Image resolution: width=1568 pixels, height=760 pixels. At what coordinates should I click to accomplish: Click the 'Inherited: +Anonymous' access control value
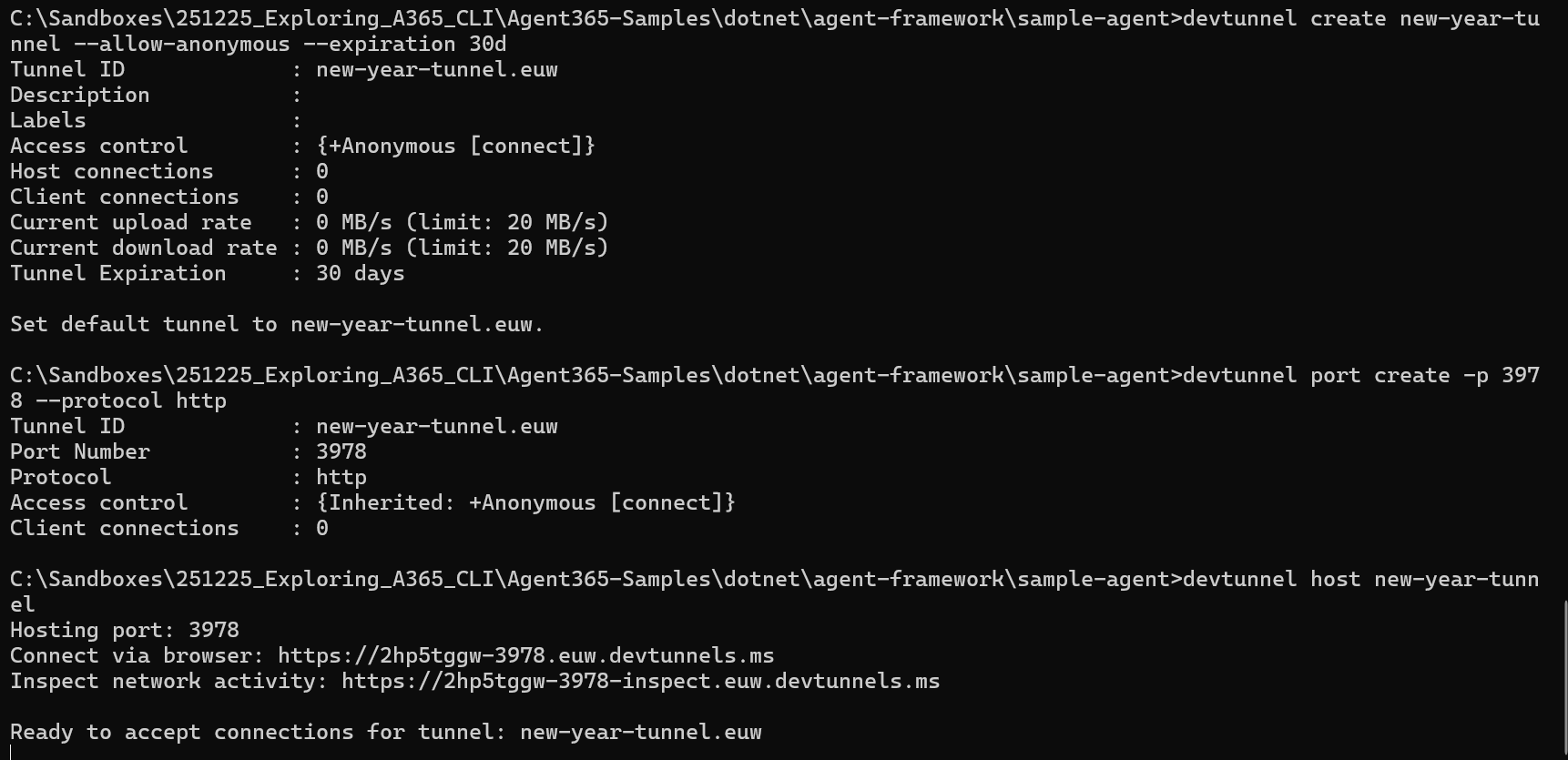click(x=525, y=502)
